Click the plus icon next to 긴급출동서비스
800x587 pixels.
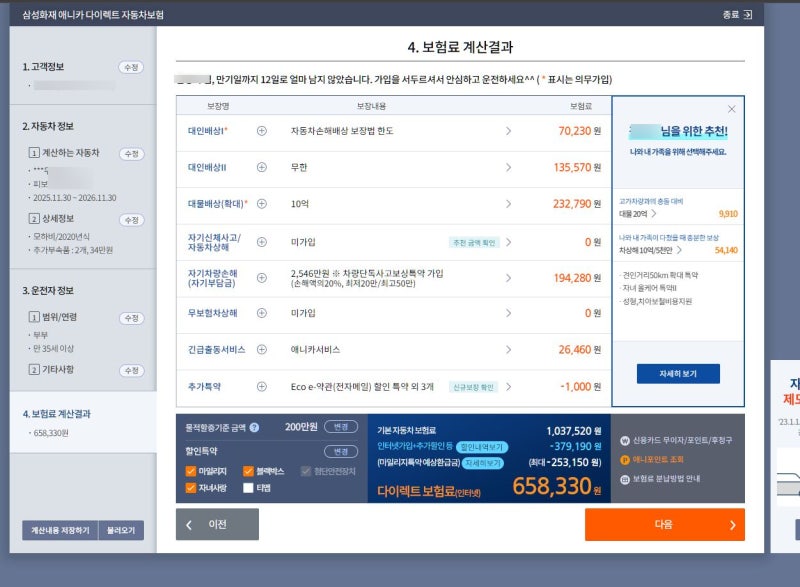262,349
